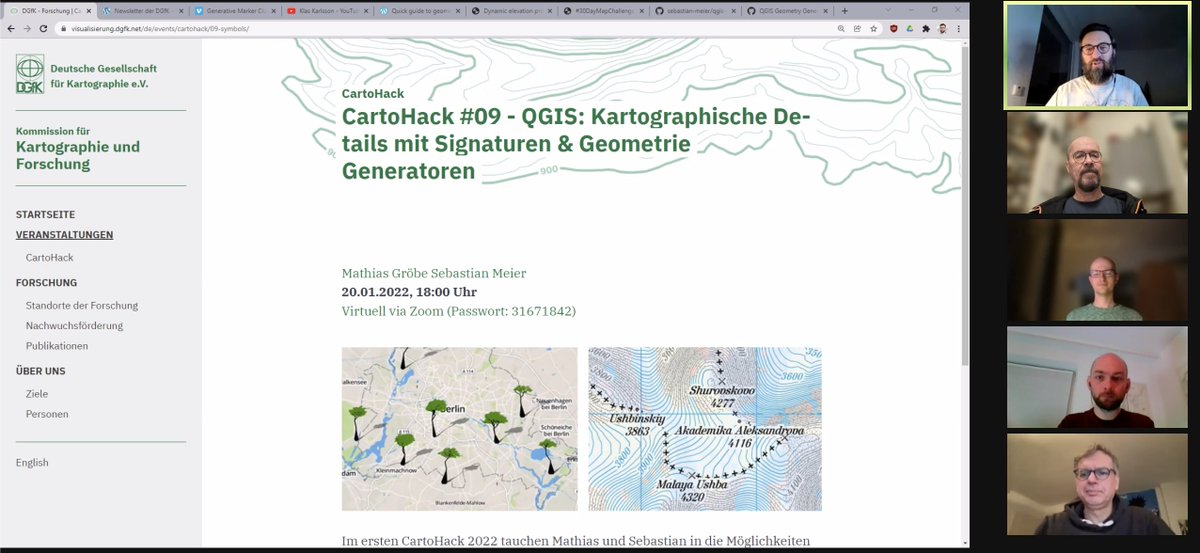The width and height of the screenshot is (1200, 553).
Task: Close the DGfK - Forschung tab
Action: (88, 10)
